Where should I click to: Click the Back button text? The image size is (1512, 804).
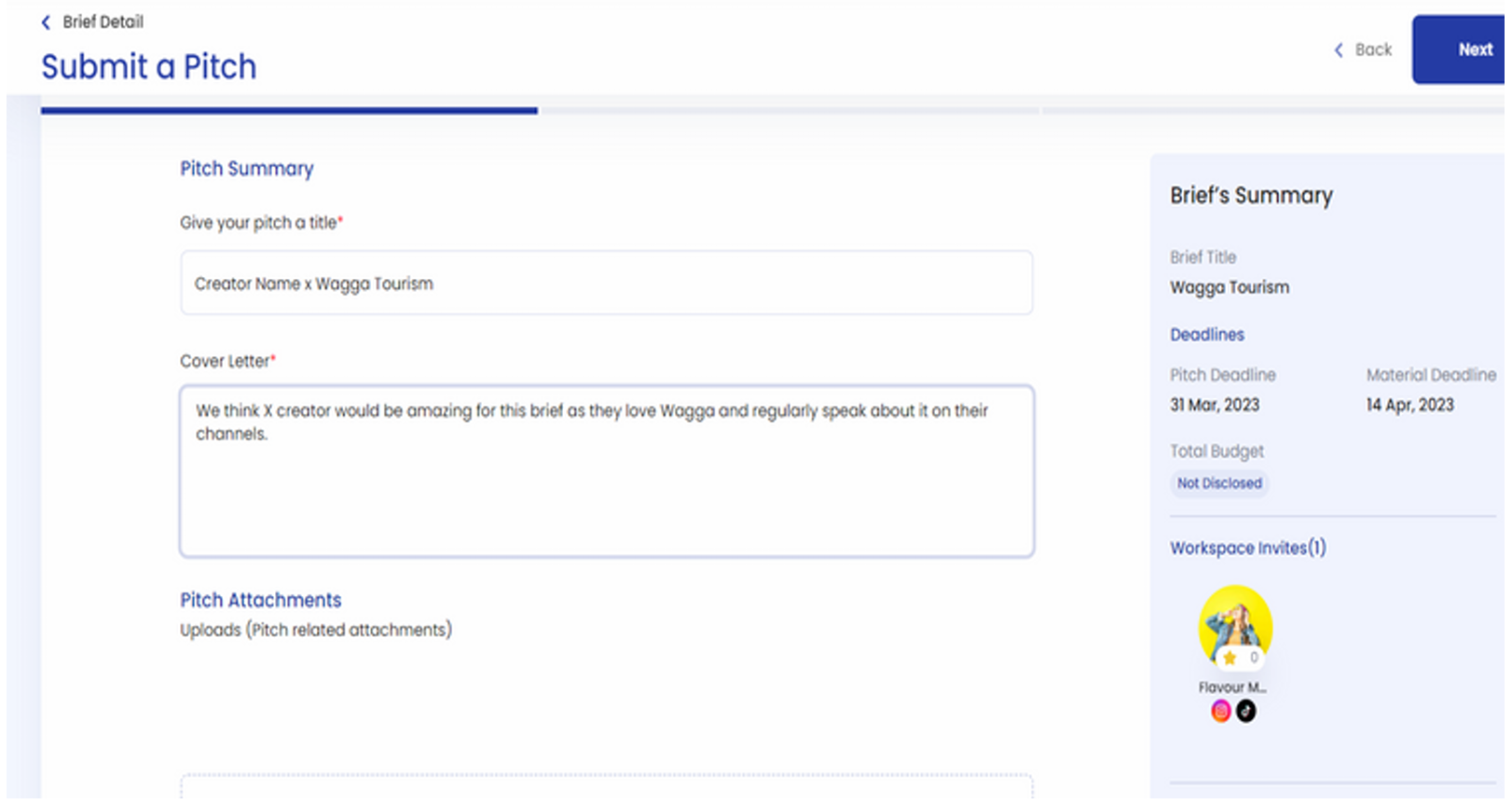point(1373,49)
